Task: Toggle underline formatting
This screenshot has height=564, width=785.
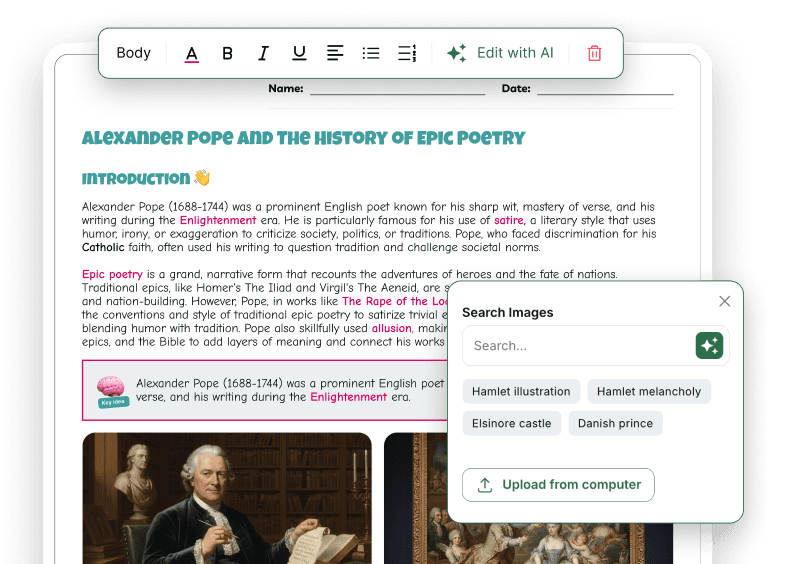Action: [x=299, y=53]
